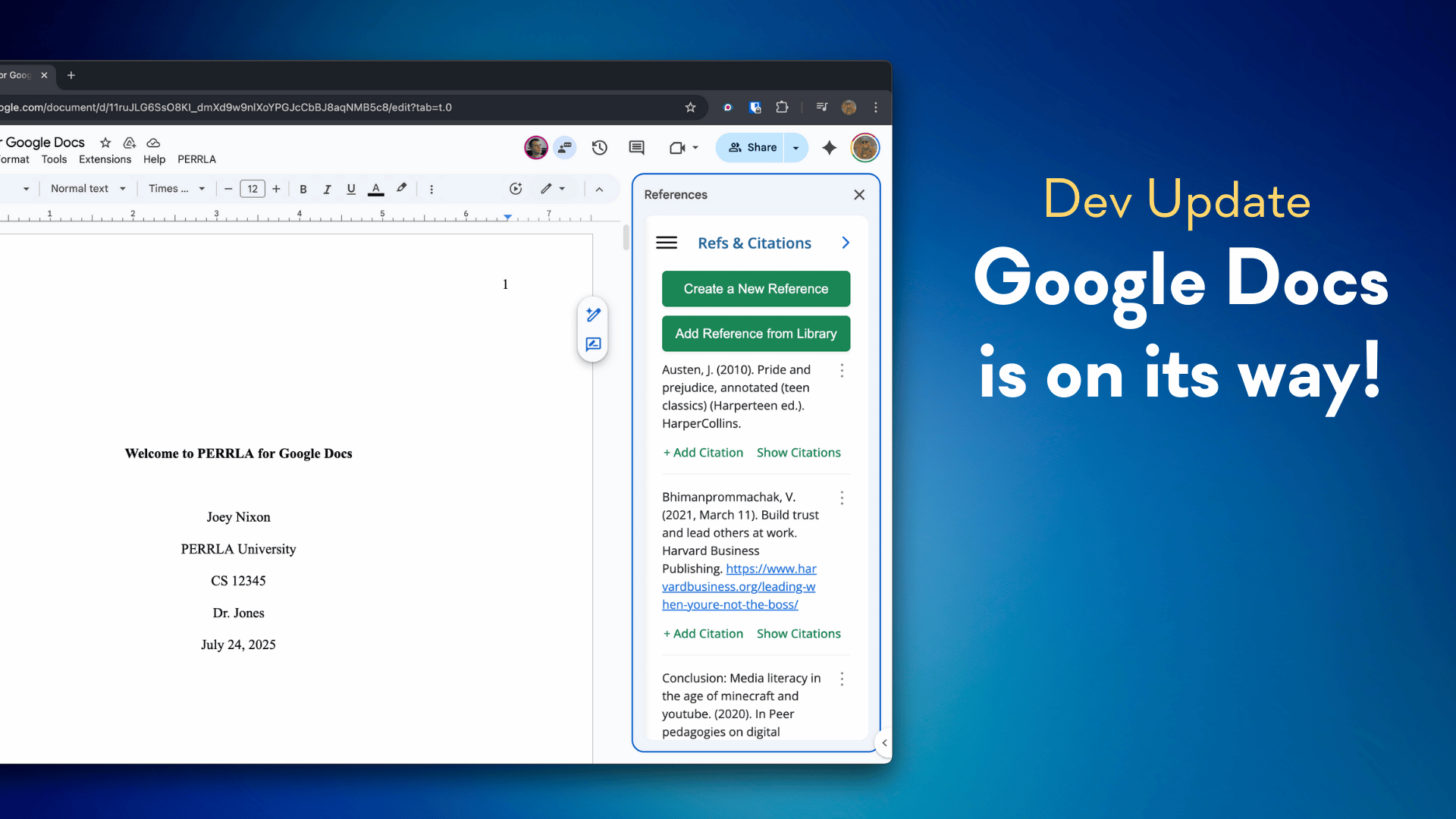Open the PERRLA menu

click(x=196, y=159)
